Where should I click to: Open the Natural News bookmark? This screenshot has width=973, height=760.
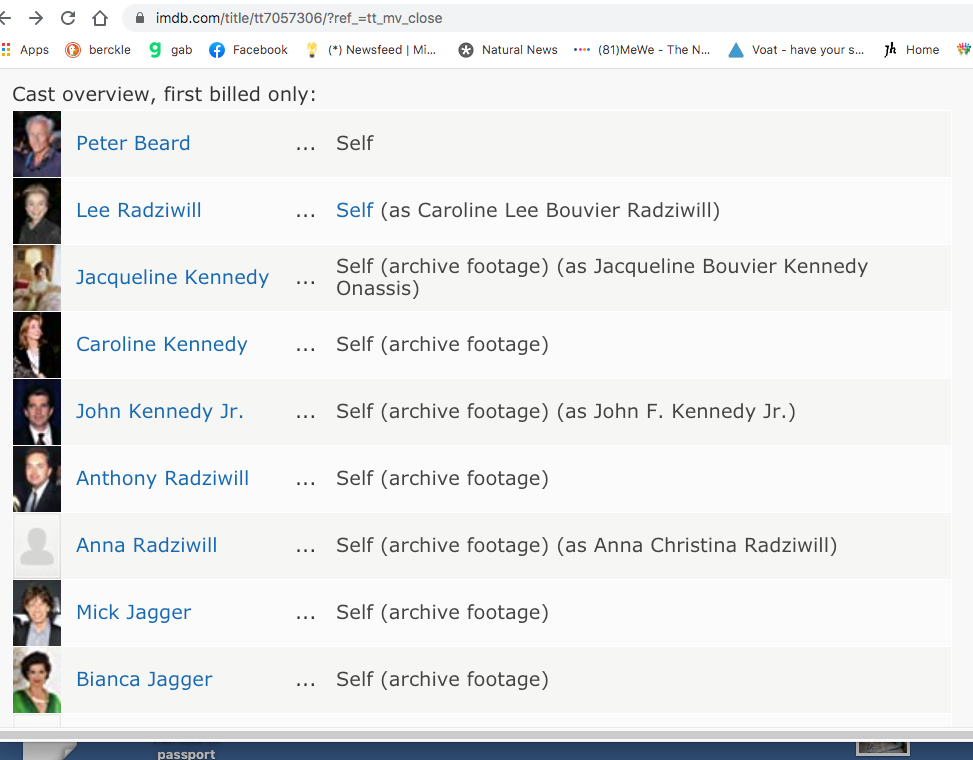tap(508, 50)
